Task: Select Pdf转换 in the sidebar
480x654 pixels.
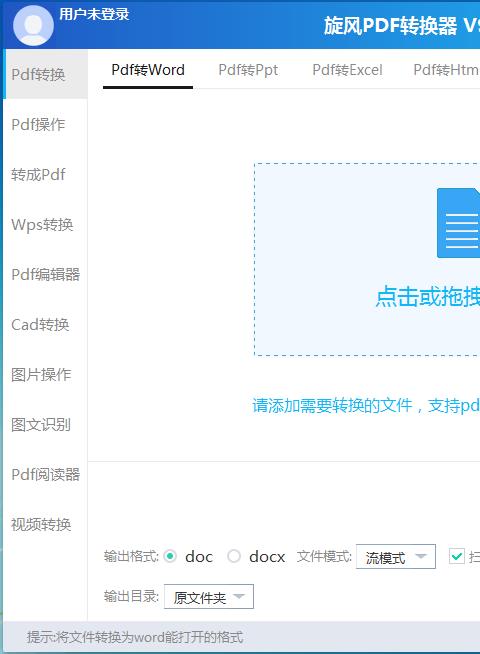Action: [x=45, y=75]
